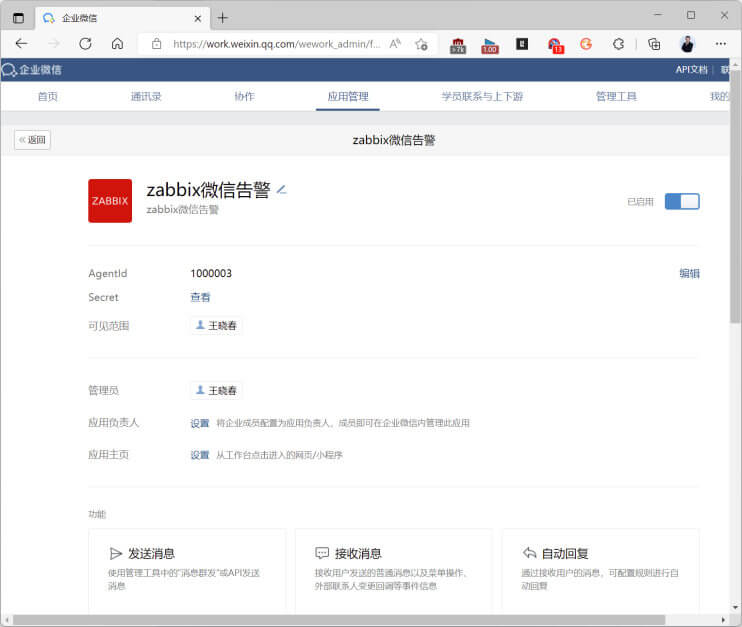The height and width of the screenshot is (627, 742).
Task: Add page to favorites star icon
Action: (421, 44)
